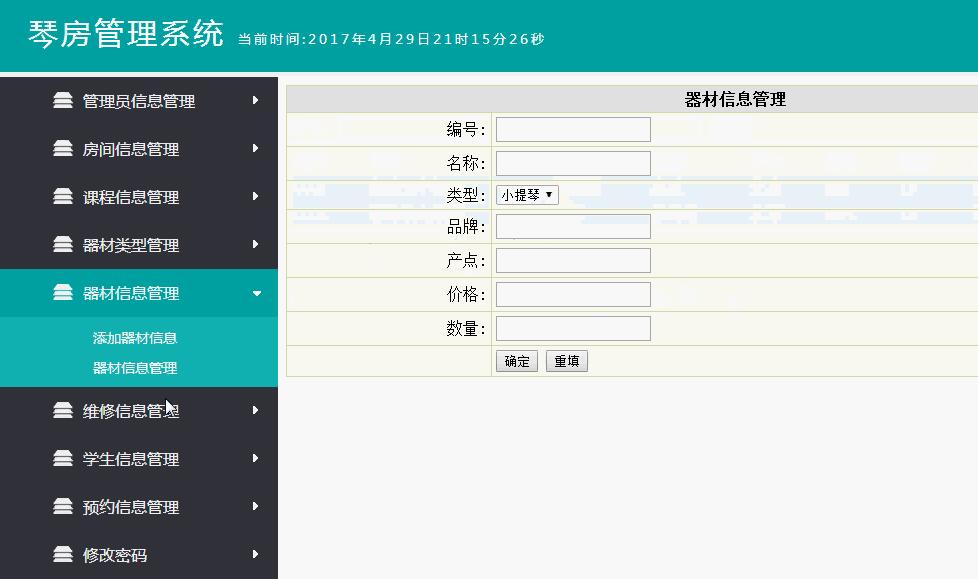Collapse 器材信息管理 menu with down arrow
Viewport: 978px width, 579px height.
click(256, 293)
